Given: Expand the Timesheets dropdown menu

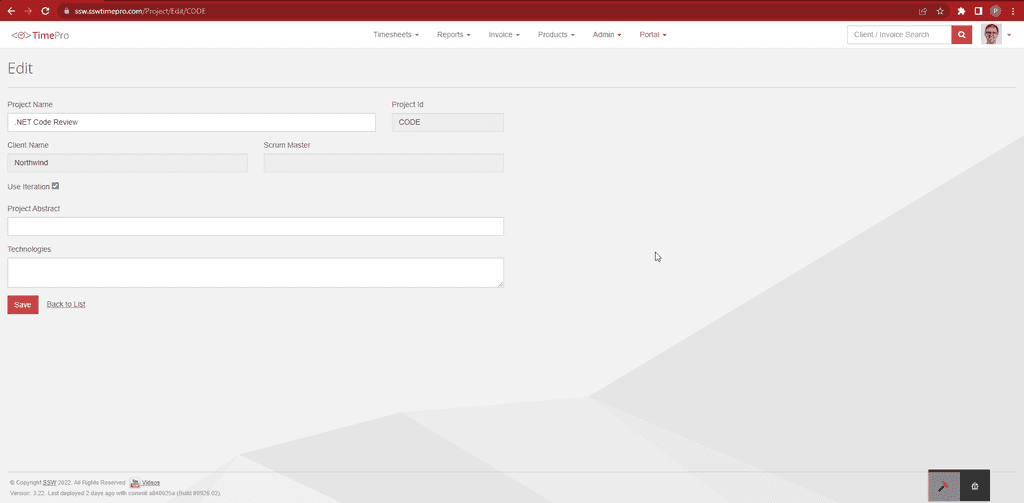Looking at the screenshot, I should click(396, 35).
